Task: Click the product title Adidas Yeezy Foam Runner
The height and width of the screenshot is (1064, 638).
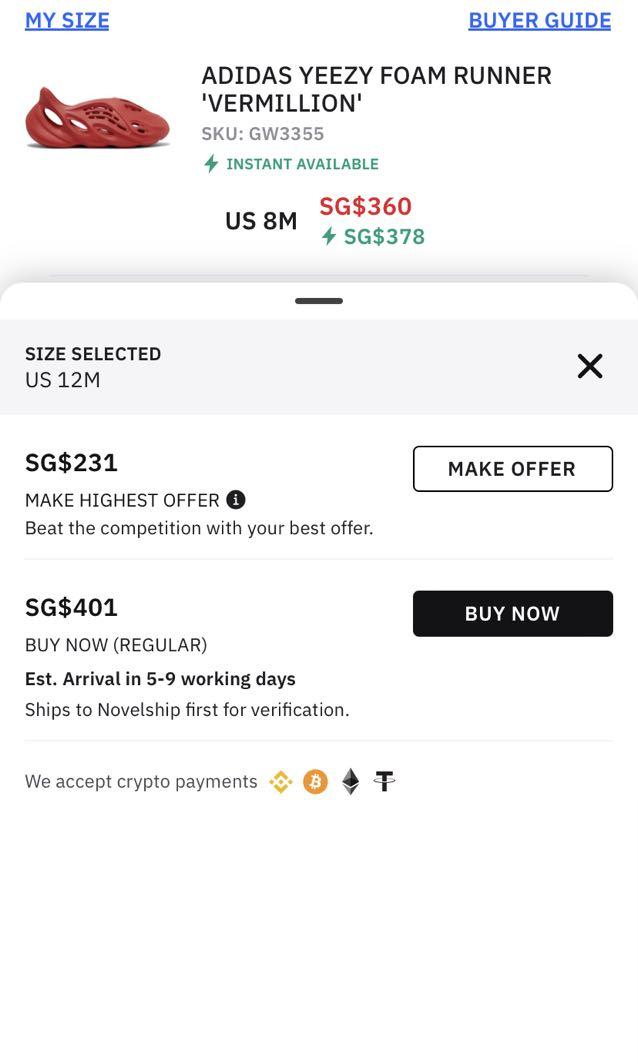Action: [376, 89]
